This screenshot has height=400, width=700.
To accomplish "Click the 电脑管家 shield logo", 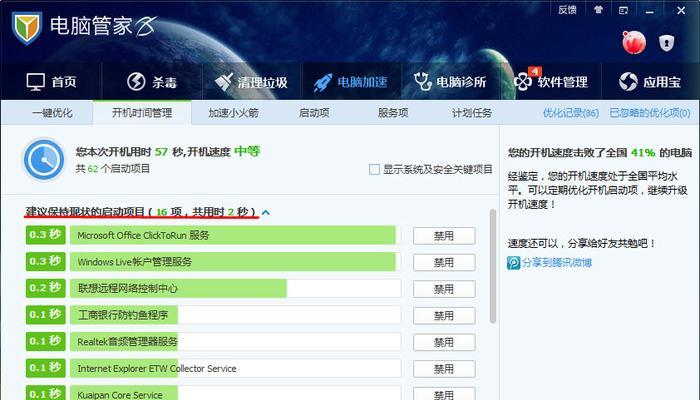I will click(x=27, y=28).
